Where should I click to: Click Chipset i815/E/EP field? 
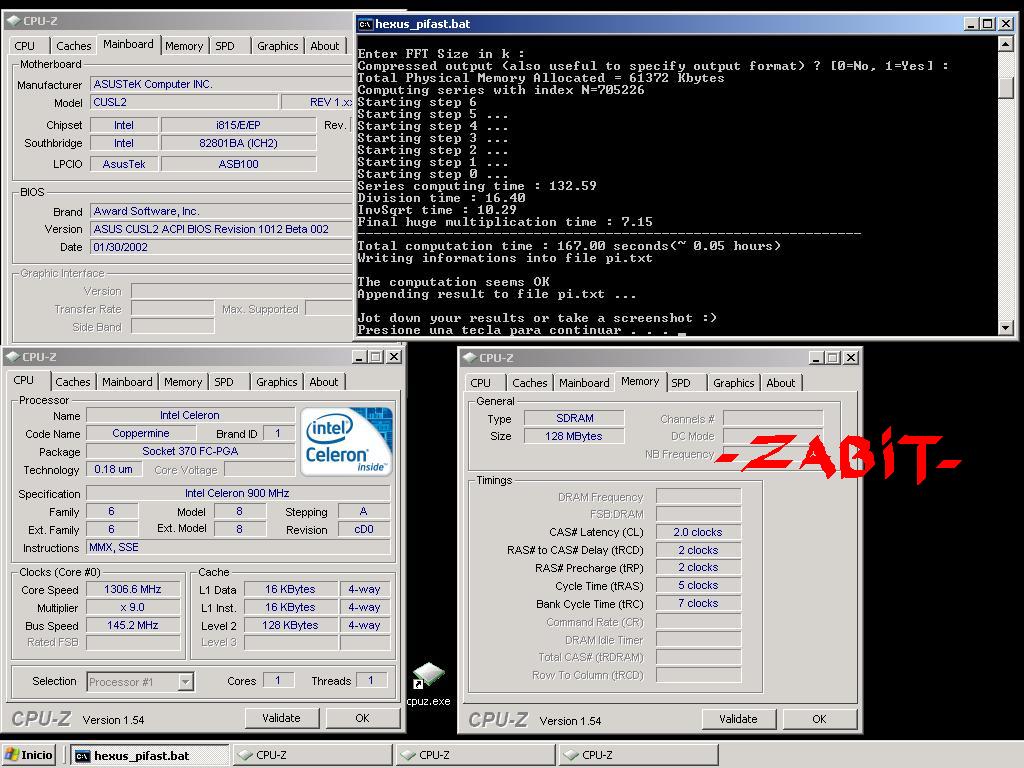(x=238, y=125)
